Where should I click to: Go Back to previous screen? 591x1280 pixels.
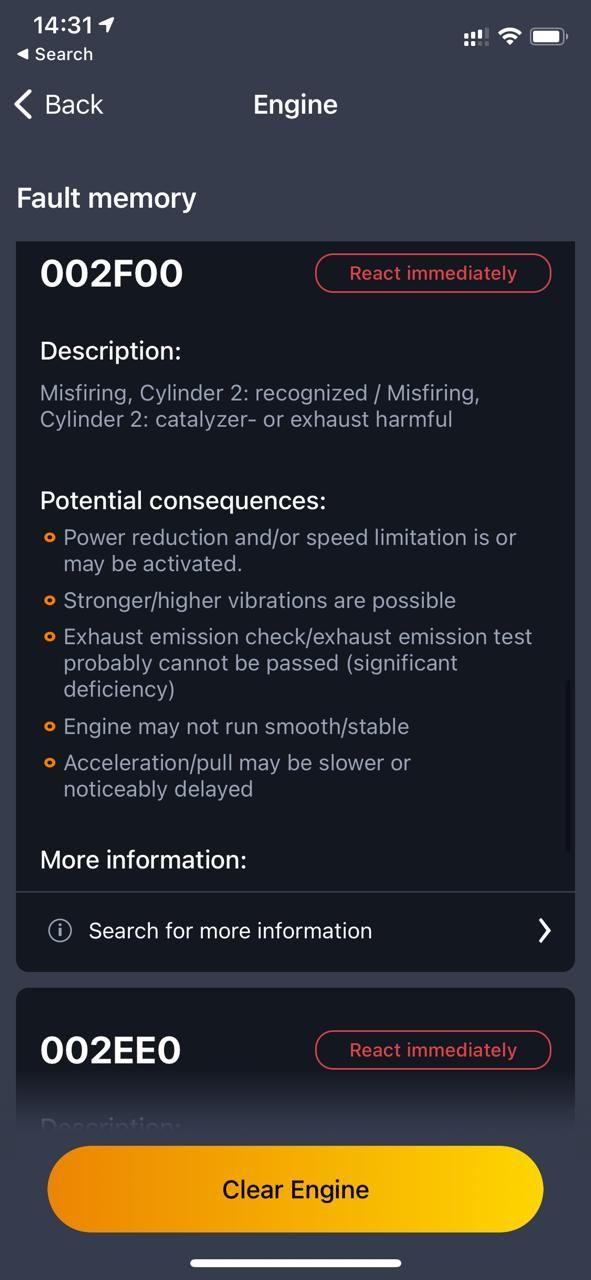pyautogui.click(x=60, y=104)
